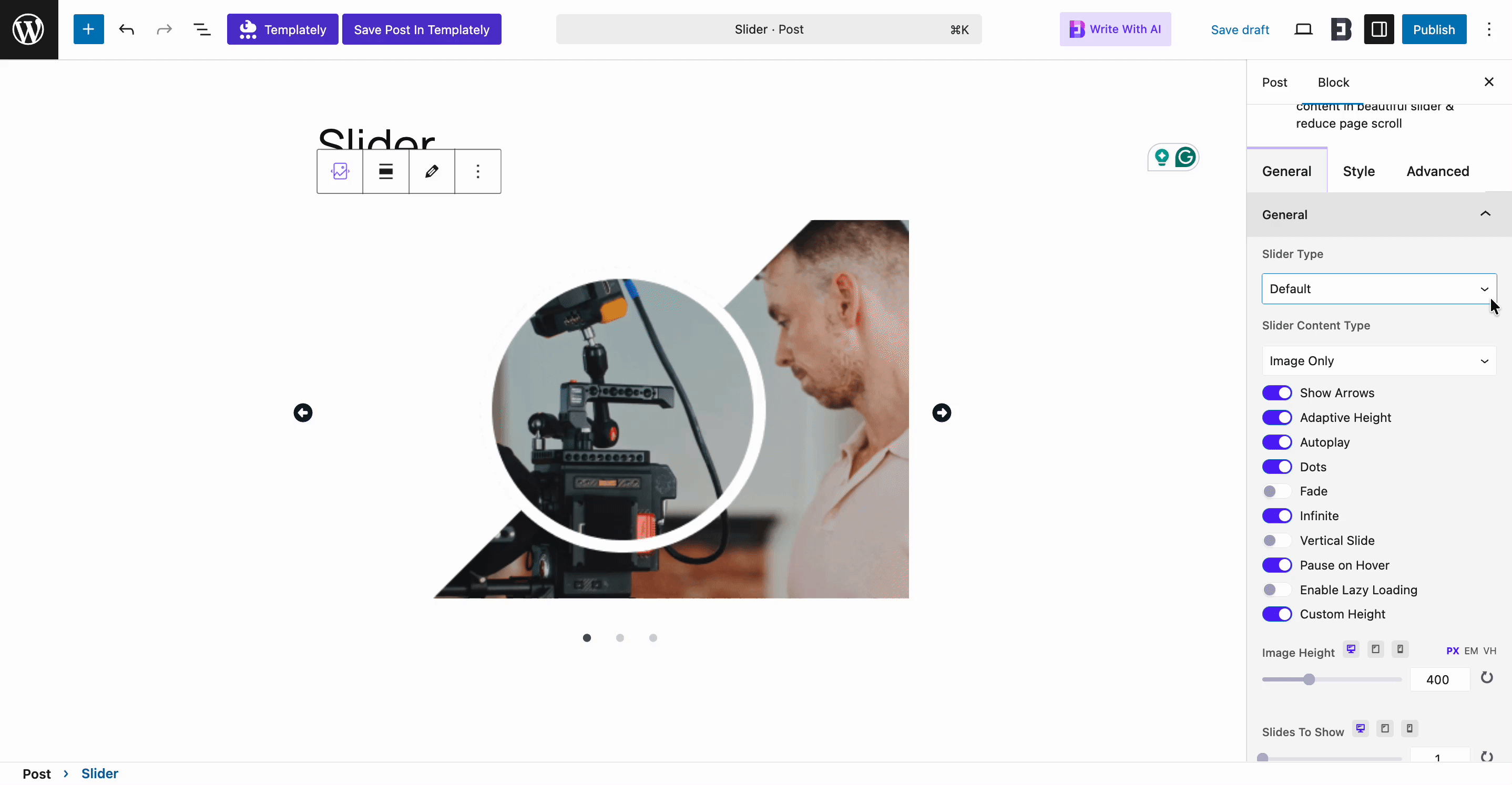Open the Slider Content Type dropdown
The width and height of the screenshot is (1512, 785).
(x=1378, y=361)
